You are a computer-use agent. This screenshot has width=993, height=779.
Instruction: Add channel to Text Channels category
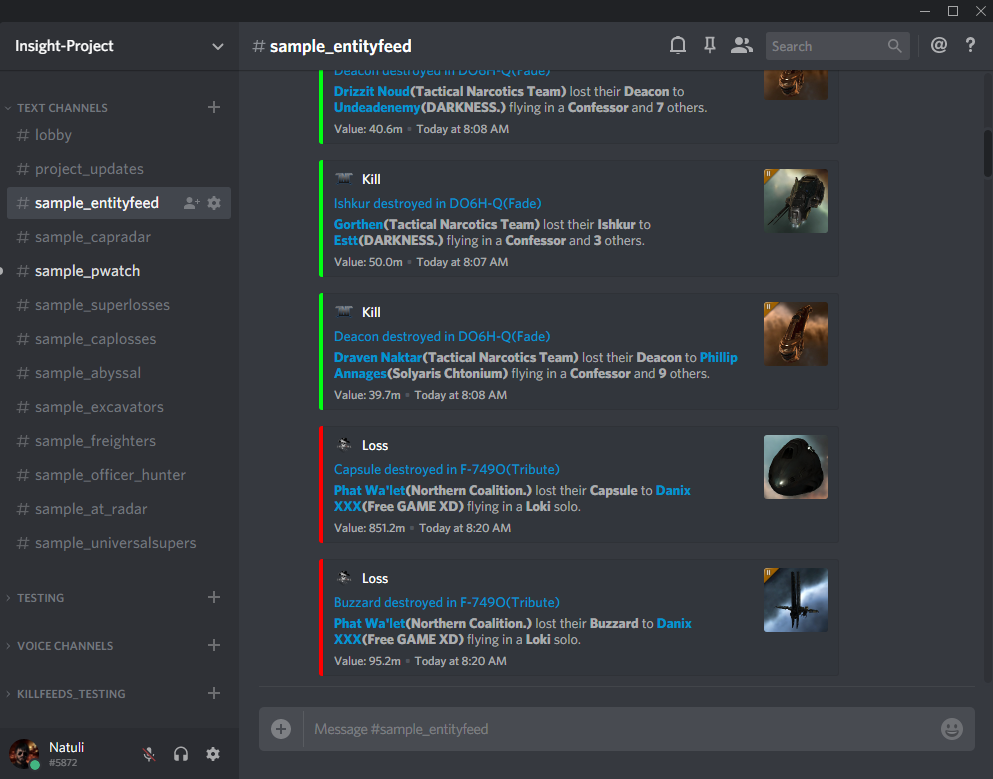tap(214, 108)
